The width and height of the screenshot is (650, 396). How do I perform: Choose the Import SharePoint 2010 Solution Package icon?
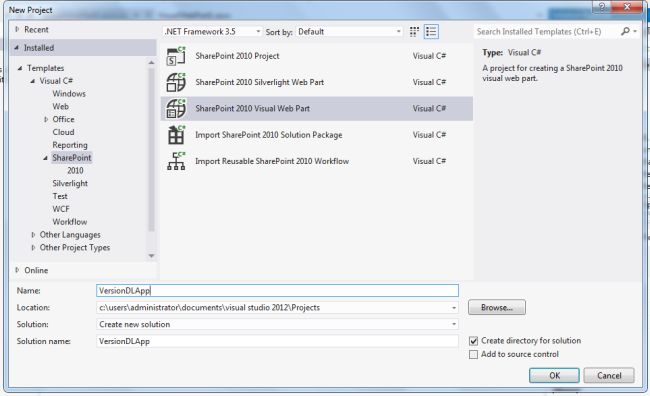click(176, 135)
